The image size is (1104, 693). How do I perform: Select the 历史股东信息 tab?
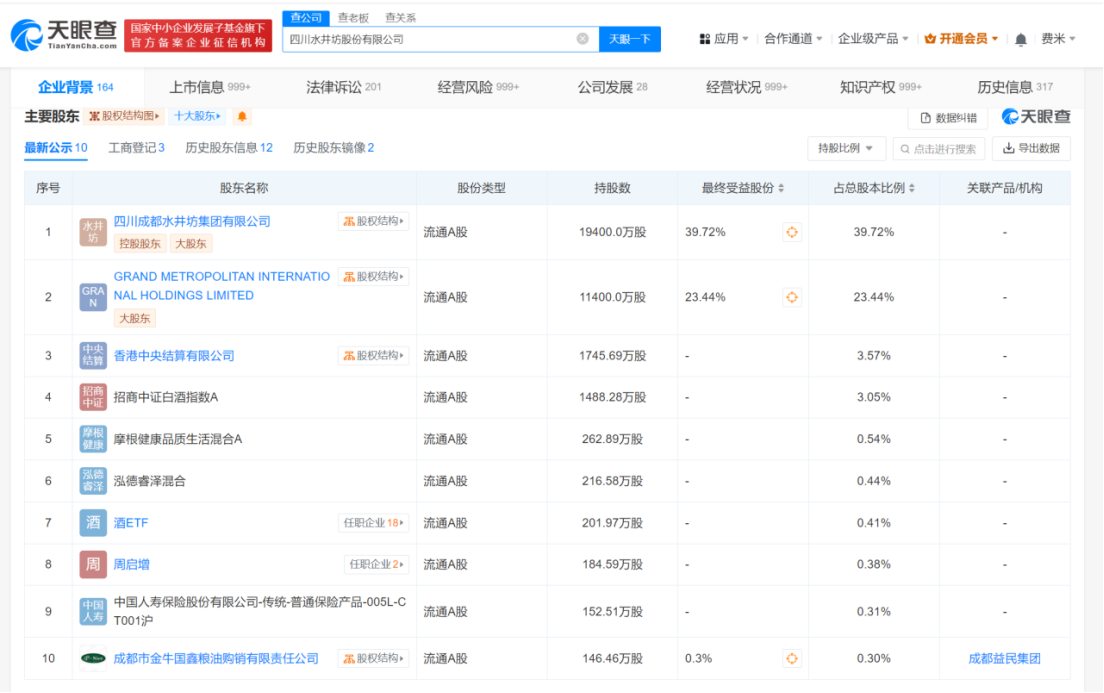[x=228, y=148]
